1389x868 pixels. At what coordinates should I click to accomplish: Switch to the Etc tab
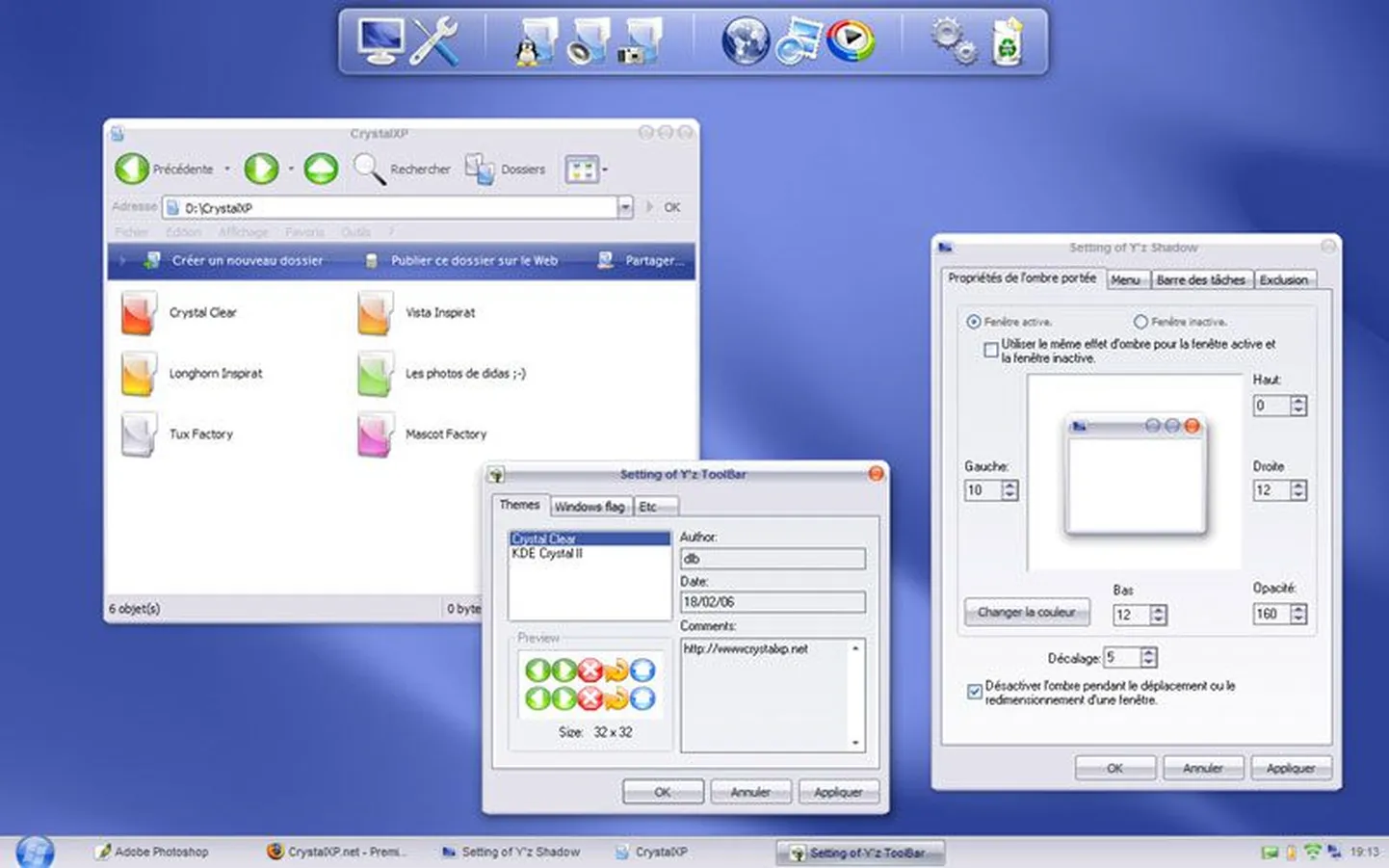pyautogui.click(x=655, y=507)
